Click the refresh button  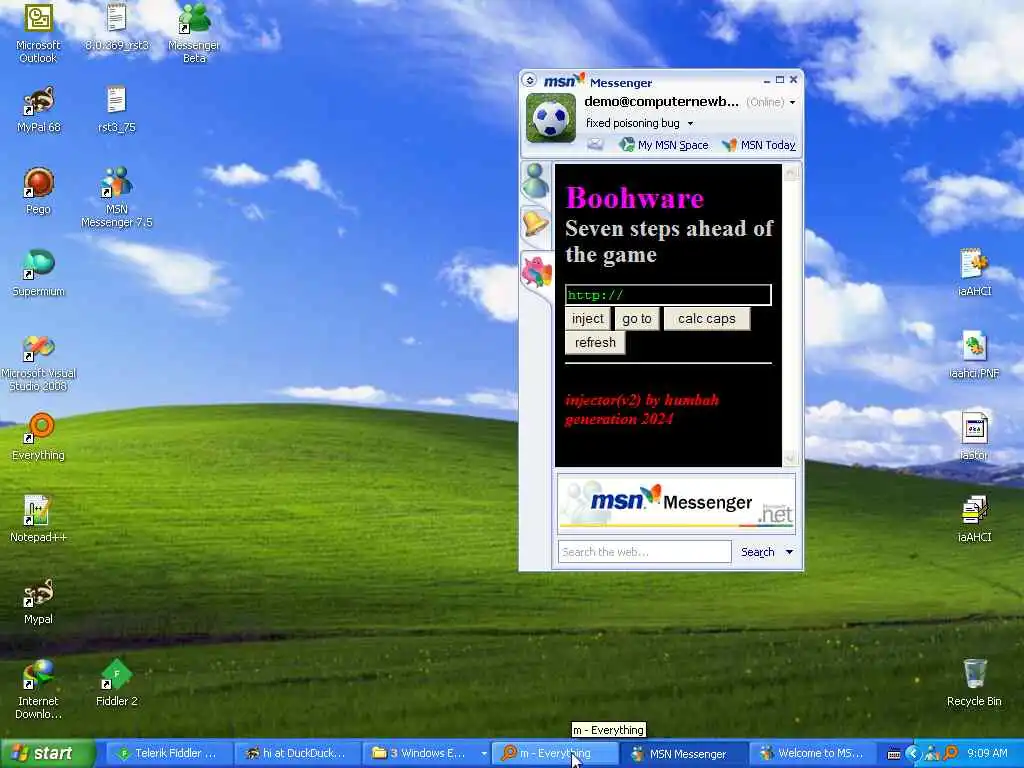(x=595, y=342)
